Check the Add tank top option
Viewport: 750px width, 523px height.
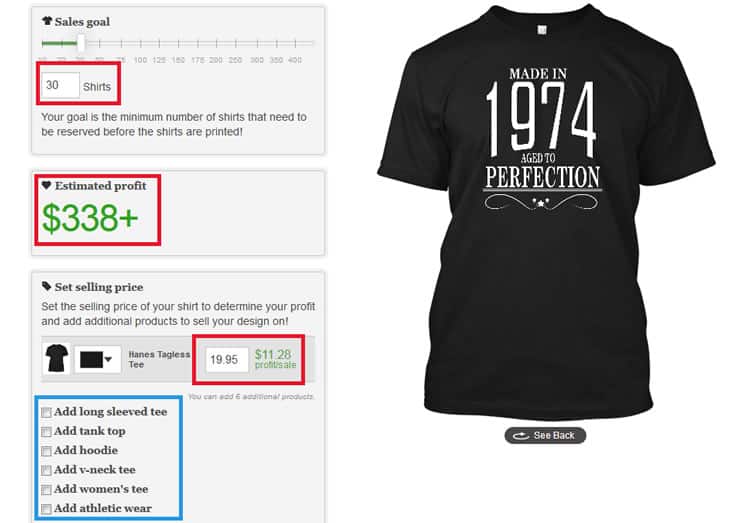pyautogui.click(x=46, y=432)
